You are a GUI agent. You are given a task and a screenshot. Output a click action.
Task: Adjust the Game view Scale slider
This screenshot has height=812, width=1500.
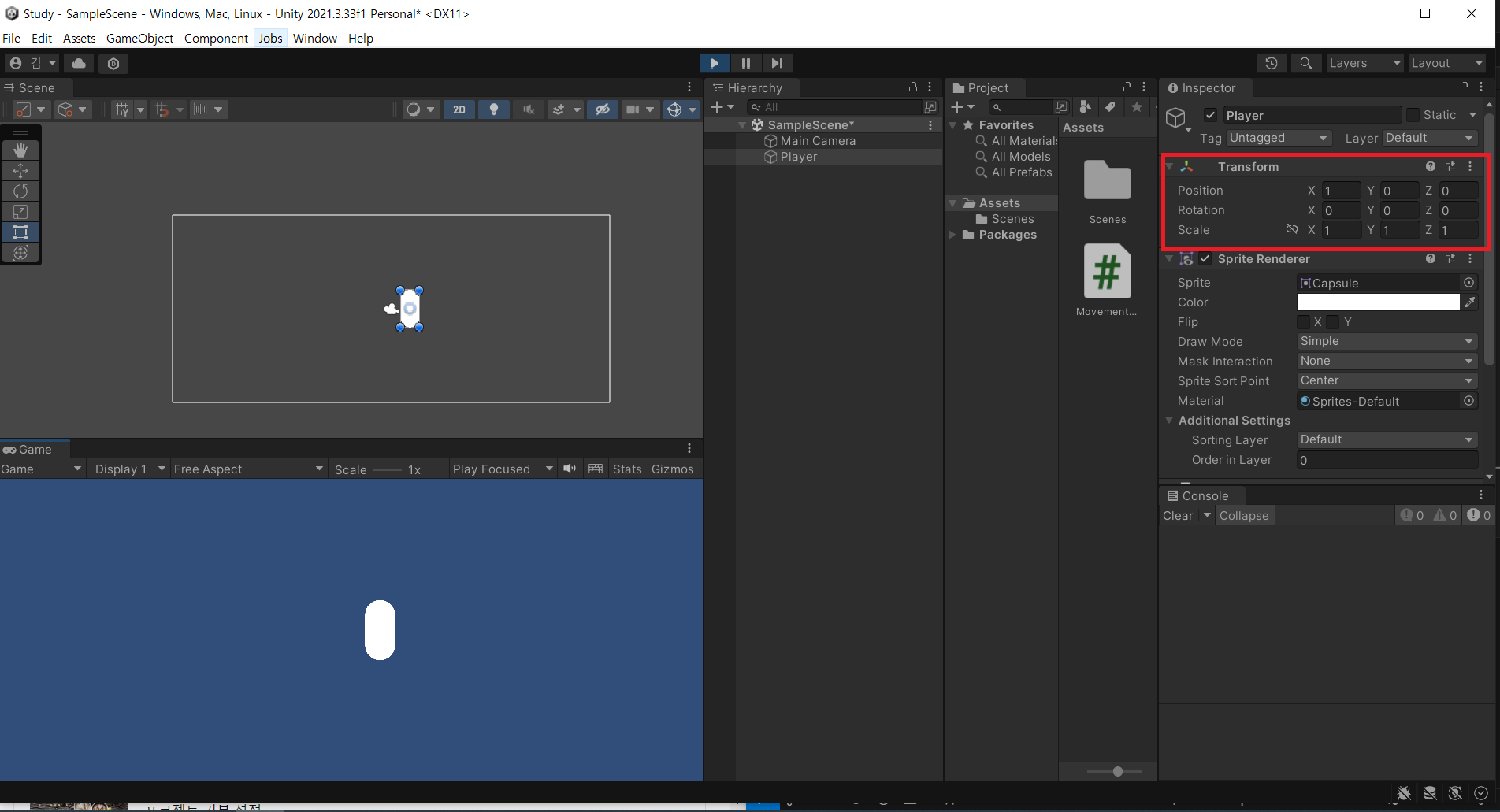(388, 469)
